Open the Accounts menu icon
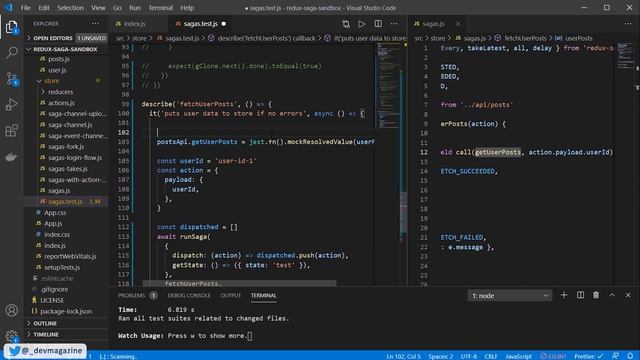Viewport: 640px width, 360px height. click(11, 310)
